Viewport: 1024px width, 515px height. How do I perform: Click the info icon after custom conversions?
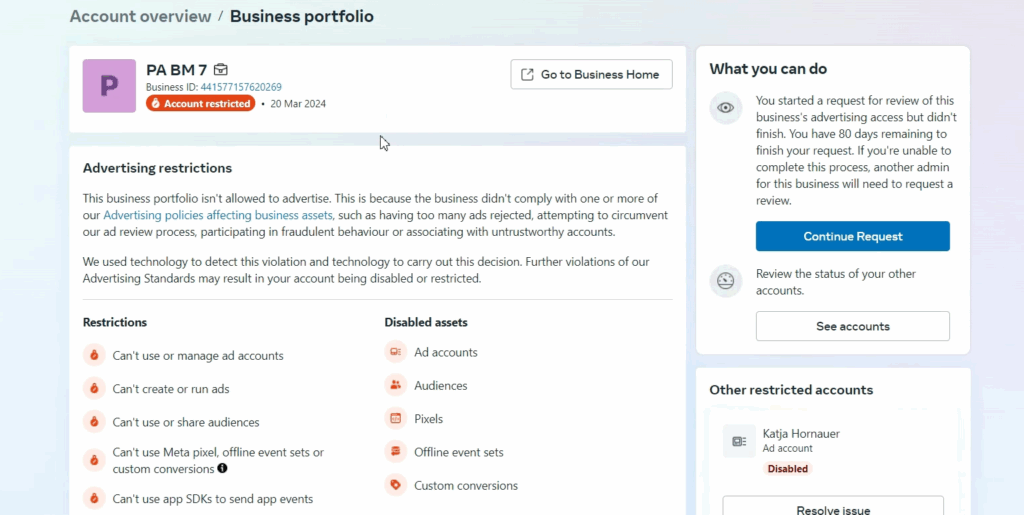click(222, 468)
